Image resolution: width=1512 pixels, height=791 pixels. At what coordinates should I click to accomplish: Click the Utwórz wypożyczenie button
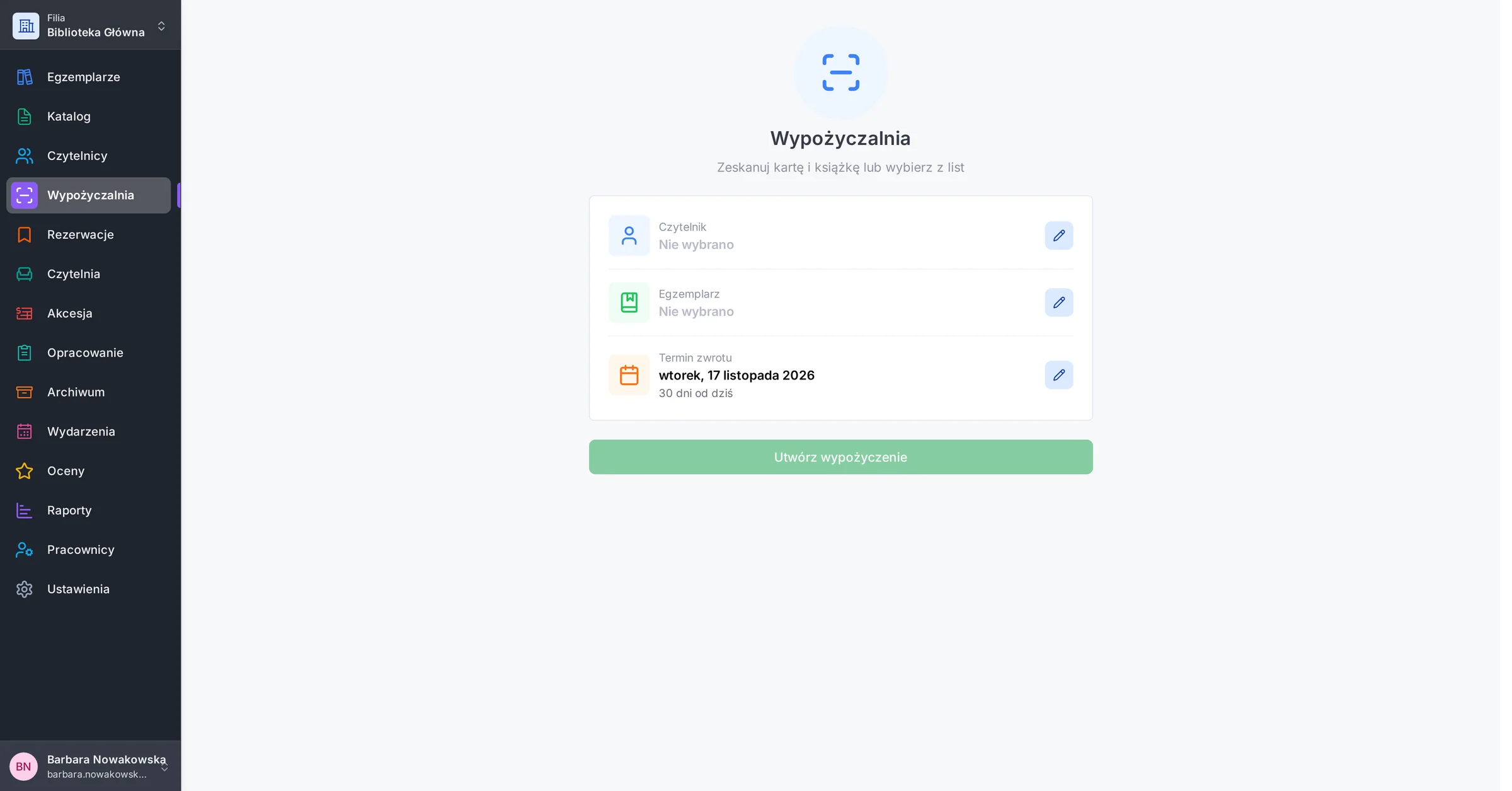coord(840,457)
